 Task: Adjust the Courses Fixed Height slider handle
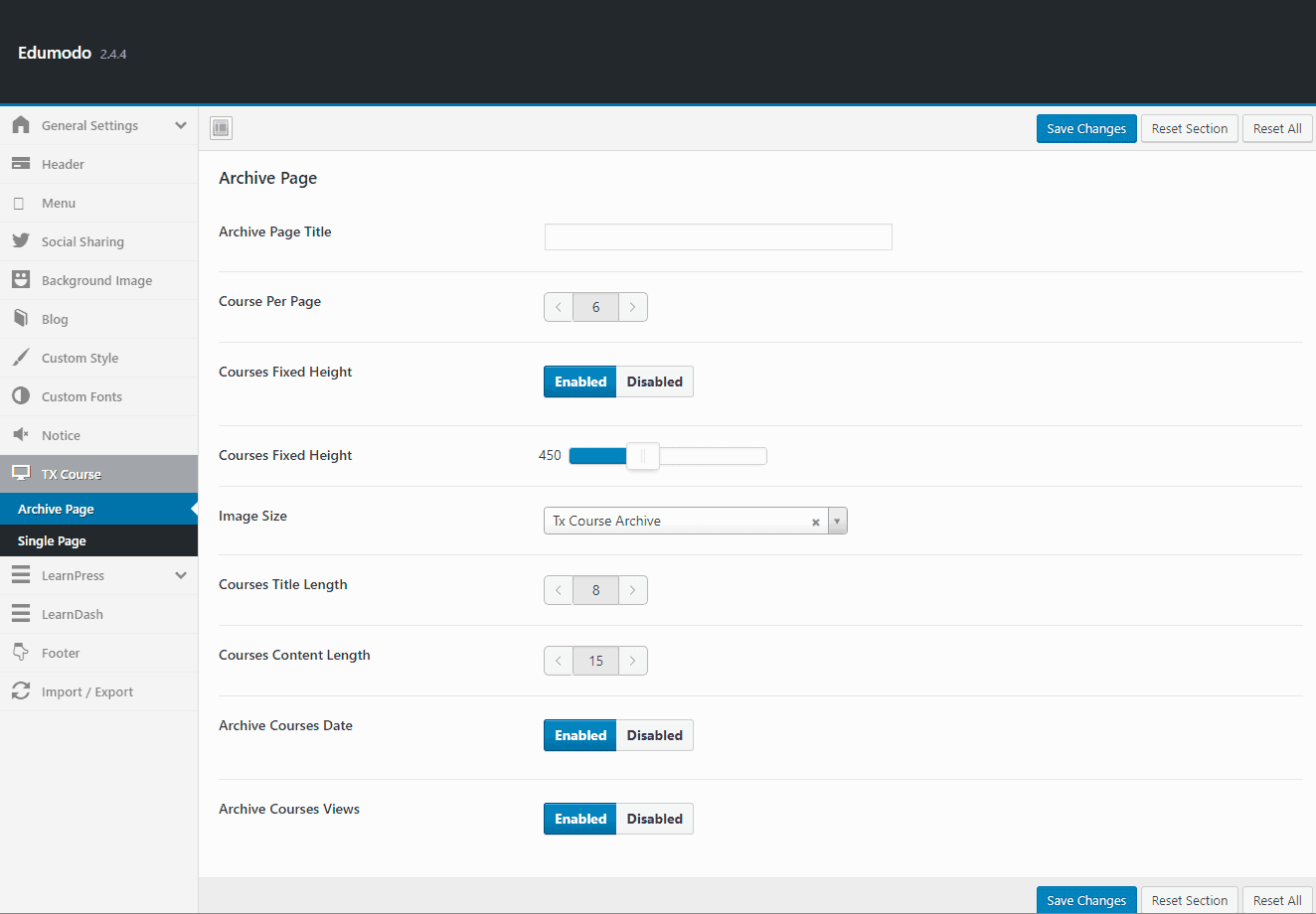click(642, 455)
